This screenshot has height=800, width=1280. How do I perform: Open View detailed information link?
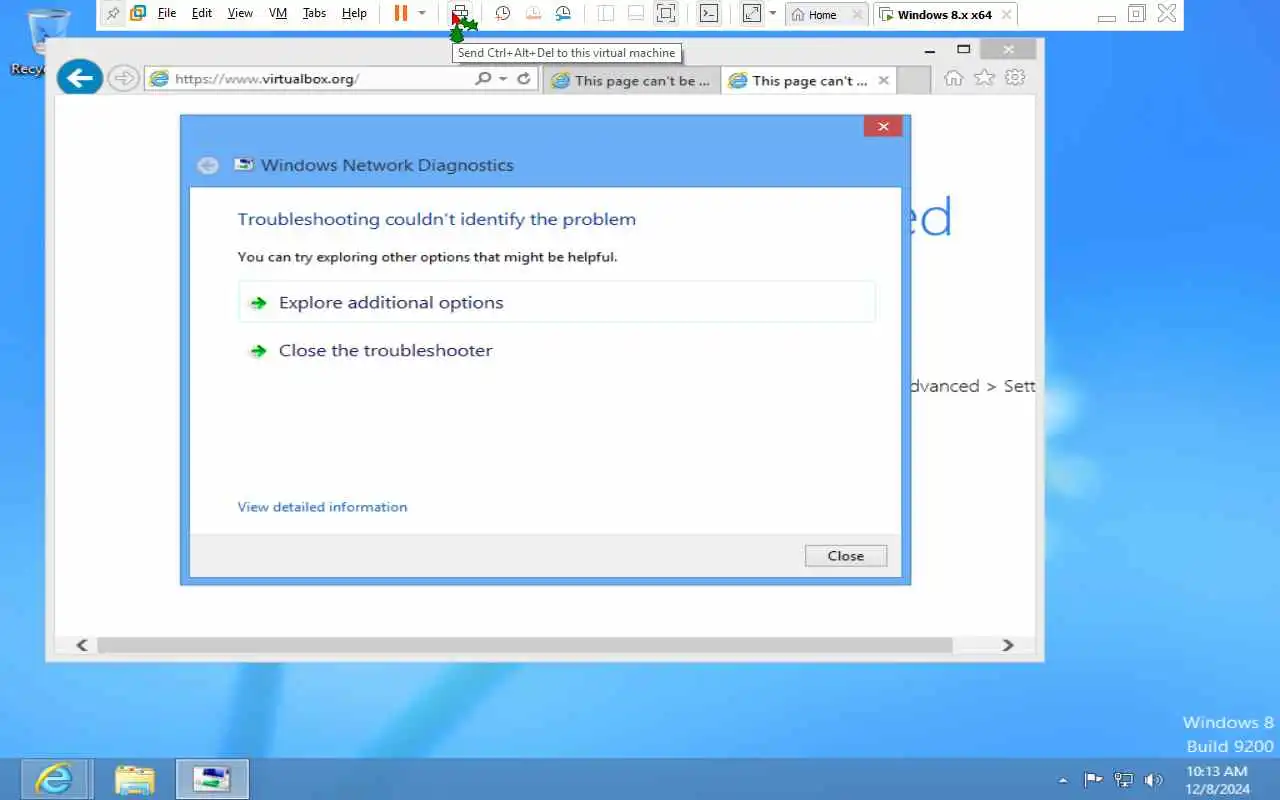[322, 507]
